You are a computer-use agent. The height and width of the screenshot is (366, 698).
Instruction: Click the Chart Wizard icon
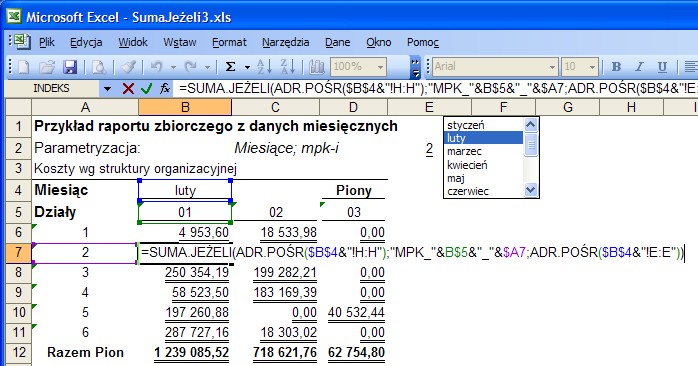point(317,67)
